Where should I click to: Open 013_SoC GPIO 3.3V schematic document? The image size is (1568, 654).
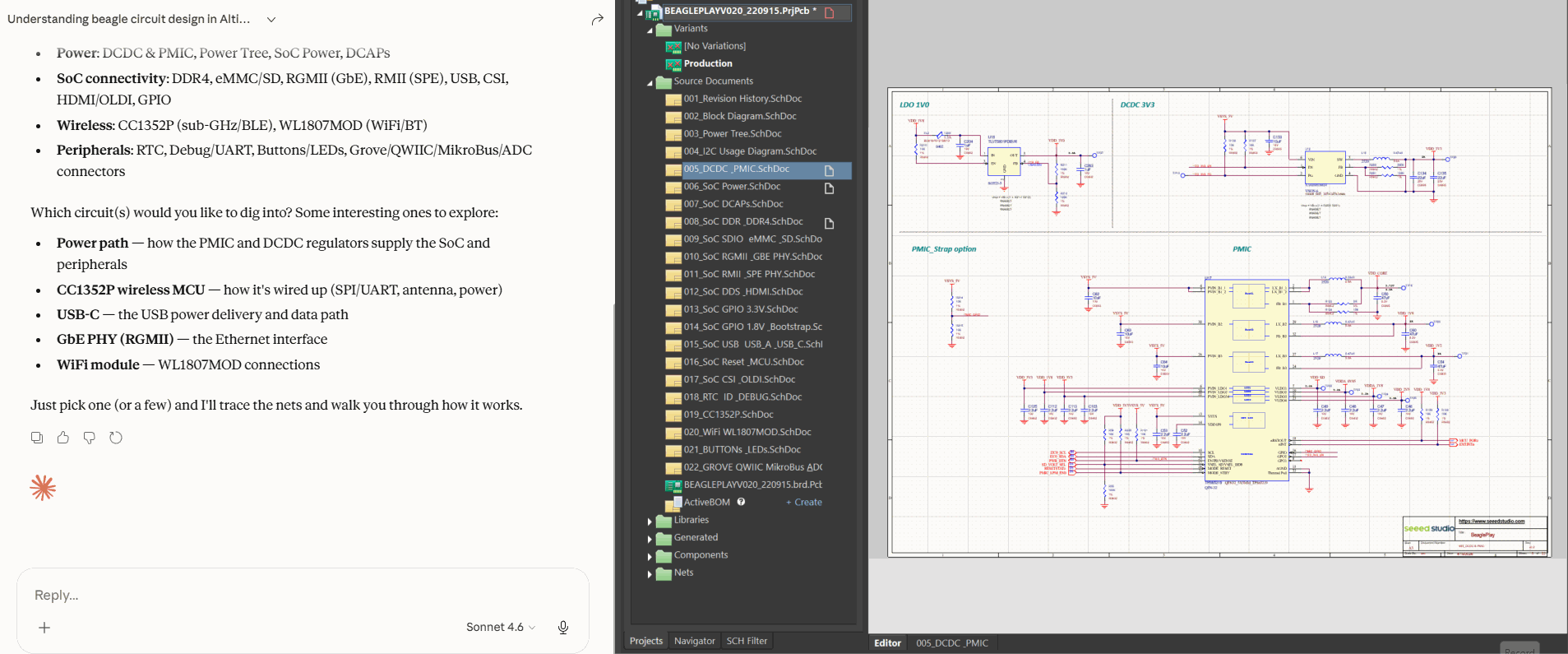[741, 309]
